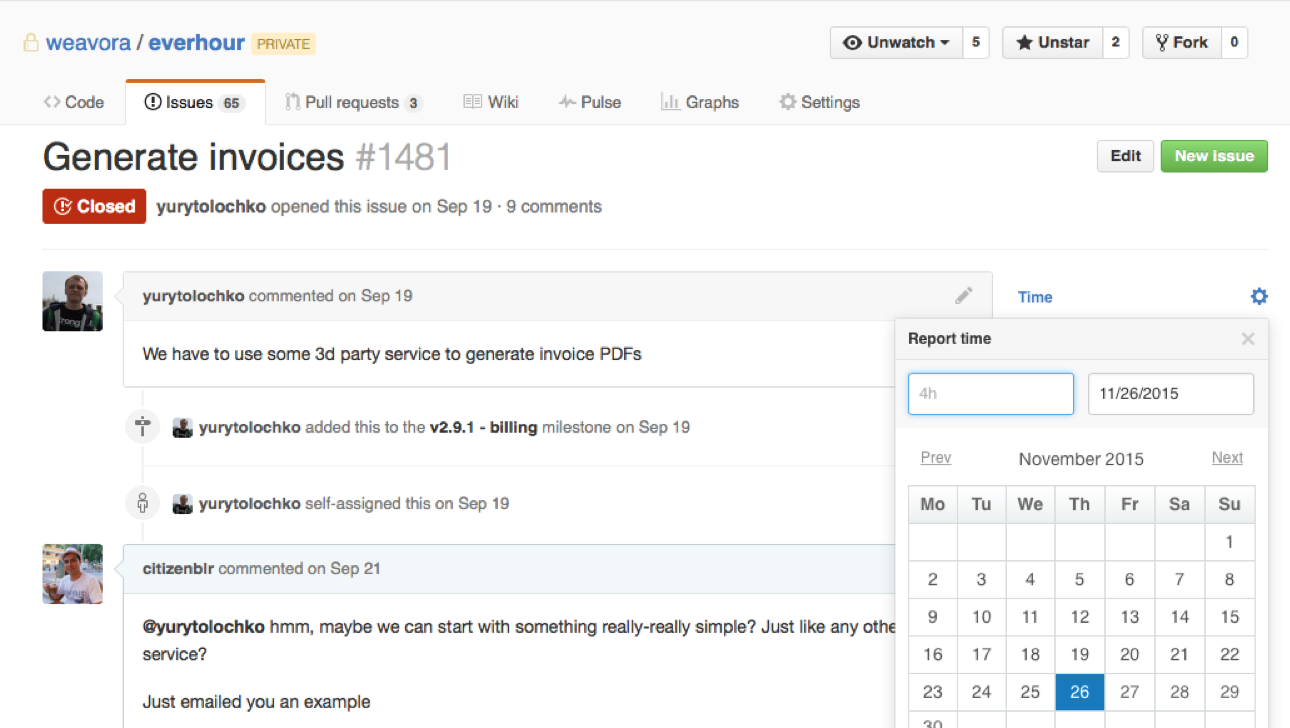
Task: Click the @yurytolochko mention
Action: (204, 627)
